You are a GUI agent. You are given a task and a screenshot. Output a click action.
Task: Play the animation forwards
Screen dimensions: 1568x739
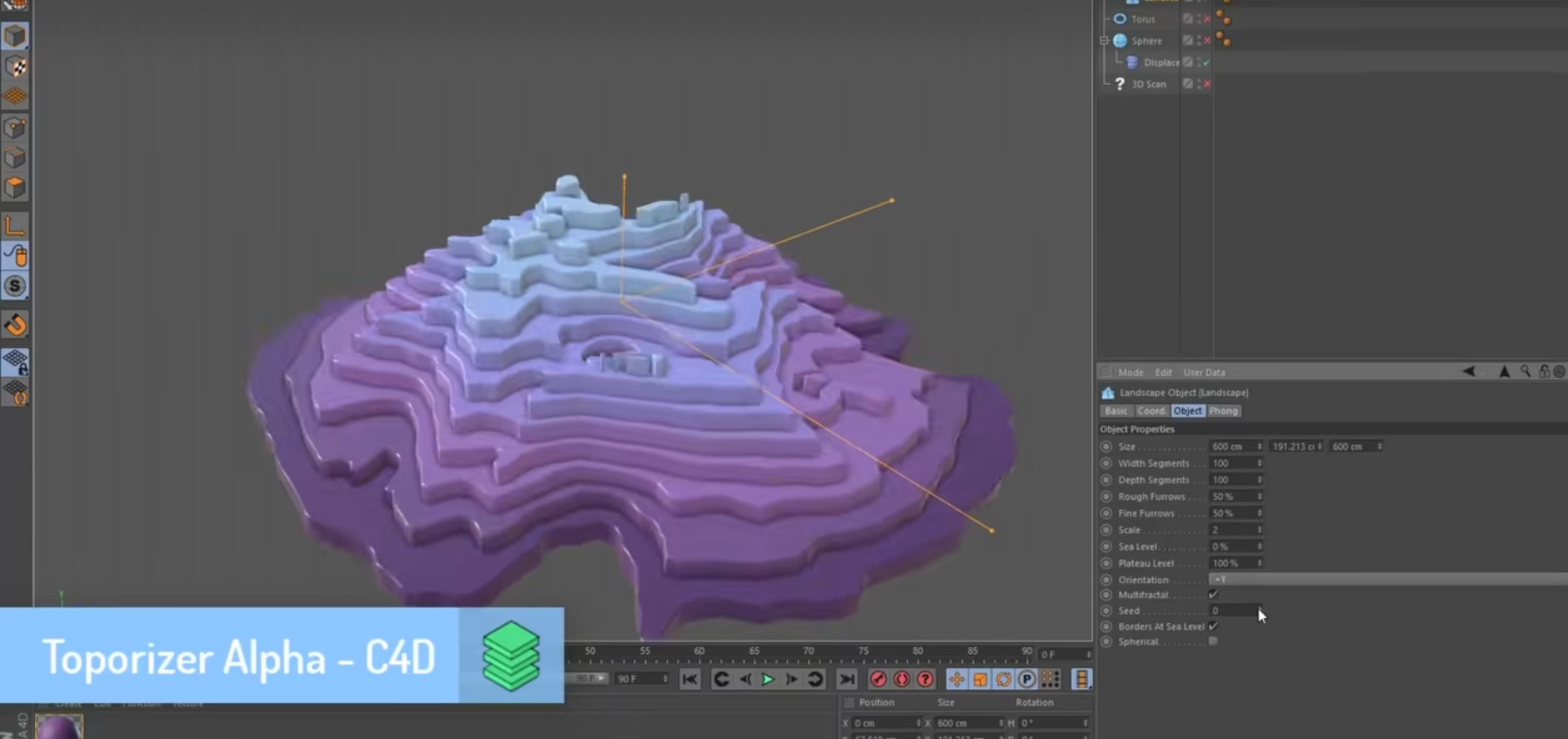click(x=768, y=679)
